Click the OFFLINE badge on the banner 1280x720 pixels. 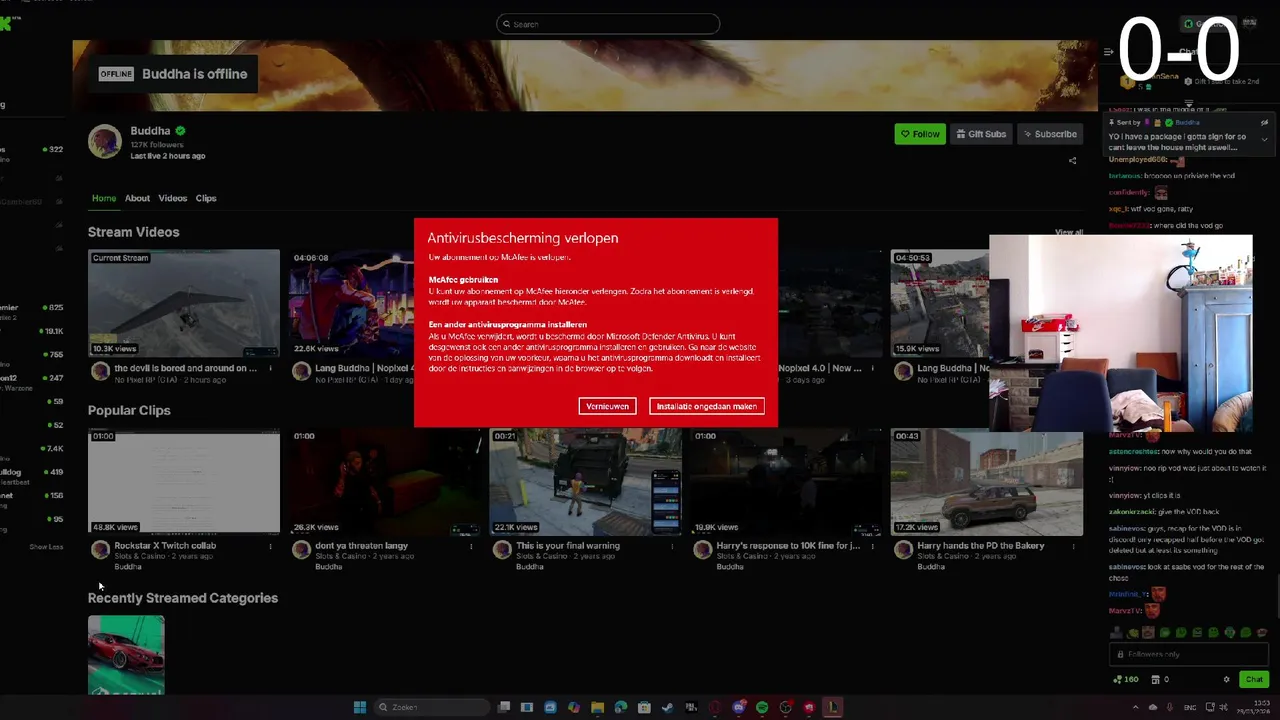(x=116, y=74)
